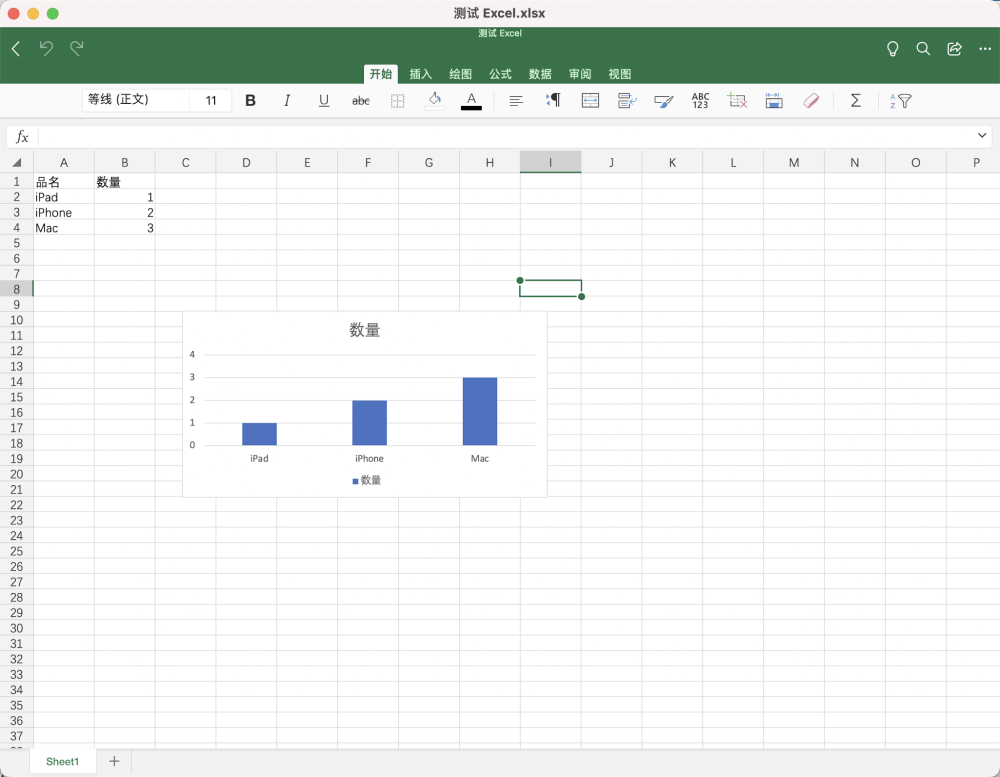Open the sort and filter tool

pyautogui.click(x=901, y=101)
